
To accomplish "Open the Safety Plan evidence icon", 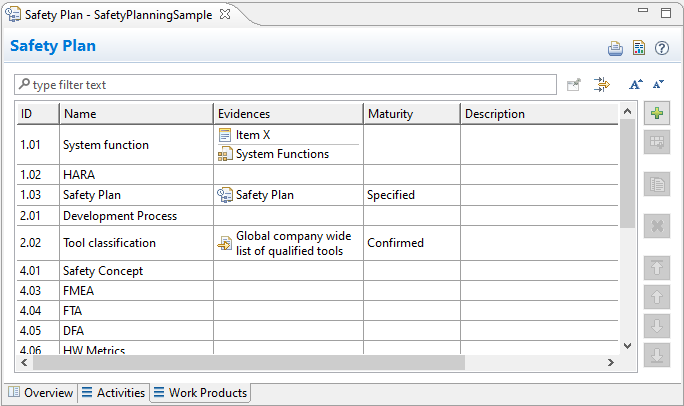I will [225, 195].
